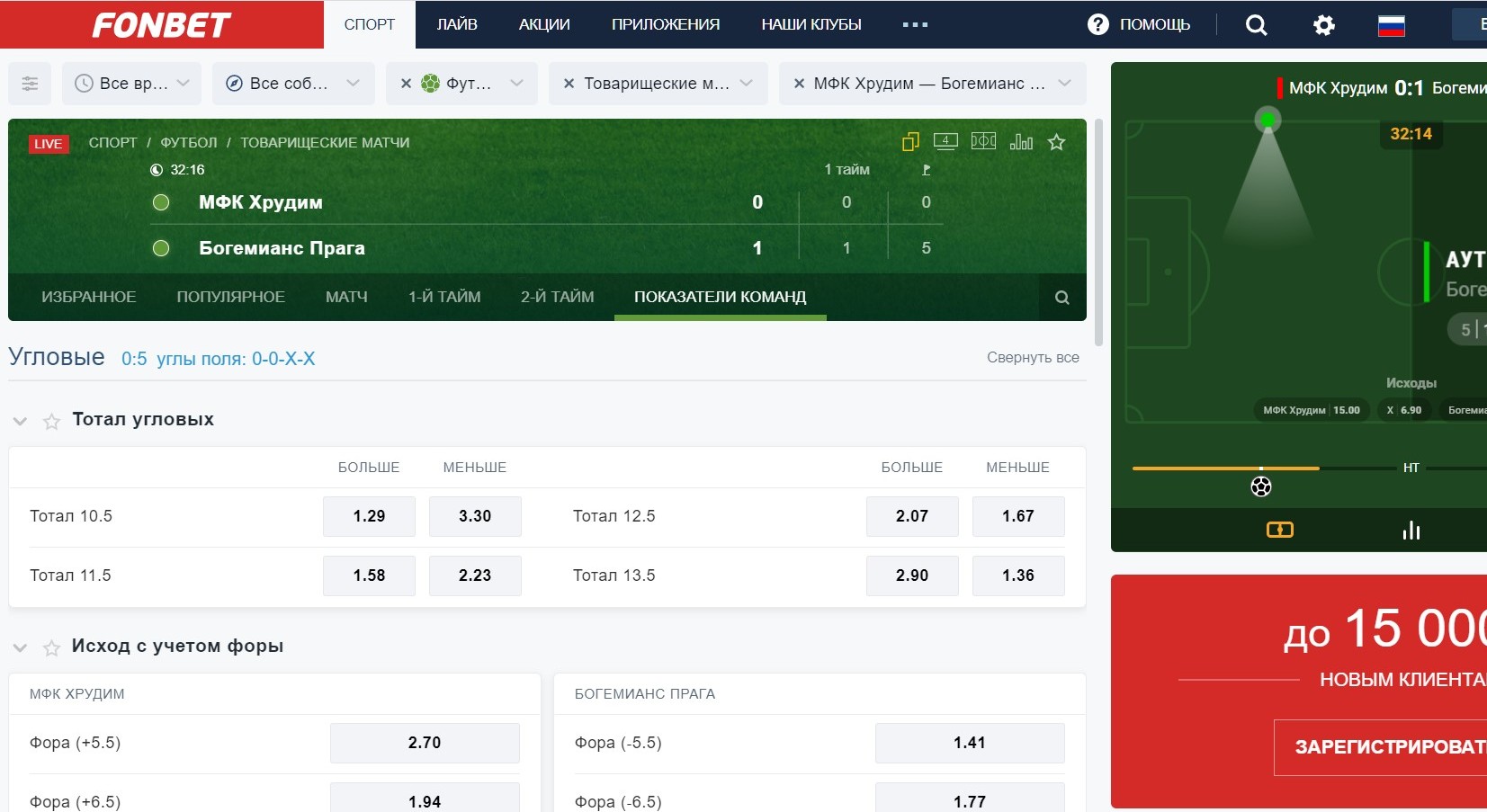Open the АКЦИИ menu item
The width and height of the screenshot is (1487, 812).
[544, 24]
